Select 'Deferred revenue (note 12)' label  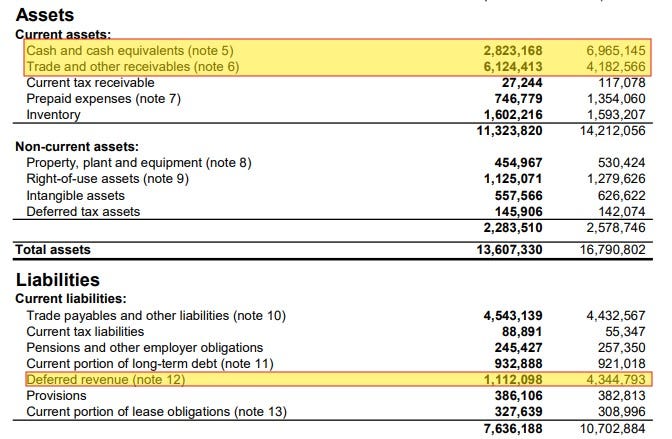pyautogui.click(x=106, y=380)
